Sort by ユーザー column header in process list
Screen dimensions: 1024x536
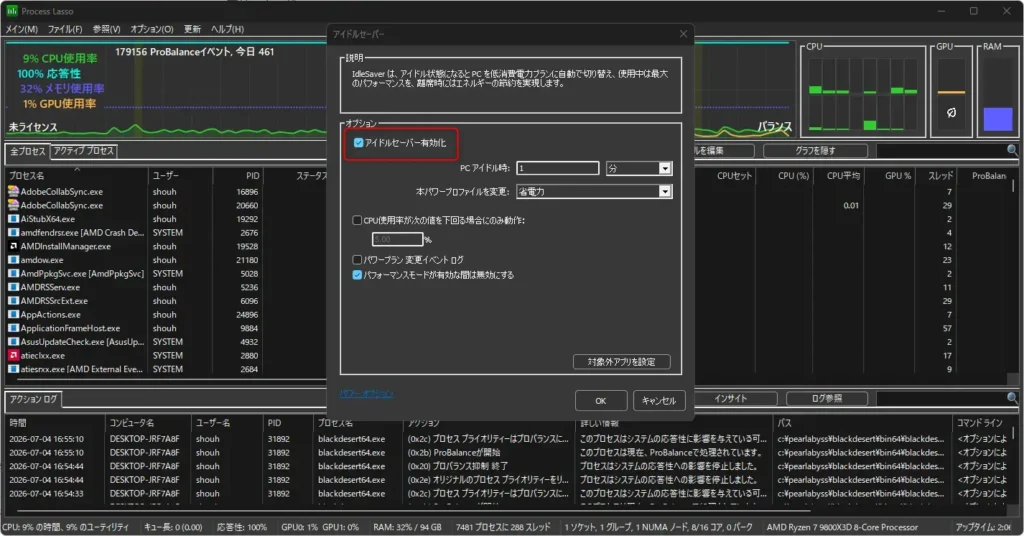pyautogui.click(x=181, y=176)
